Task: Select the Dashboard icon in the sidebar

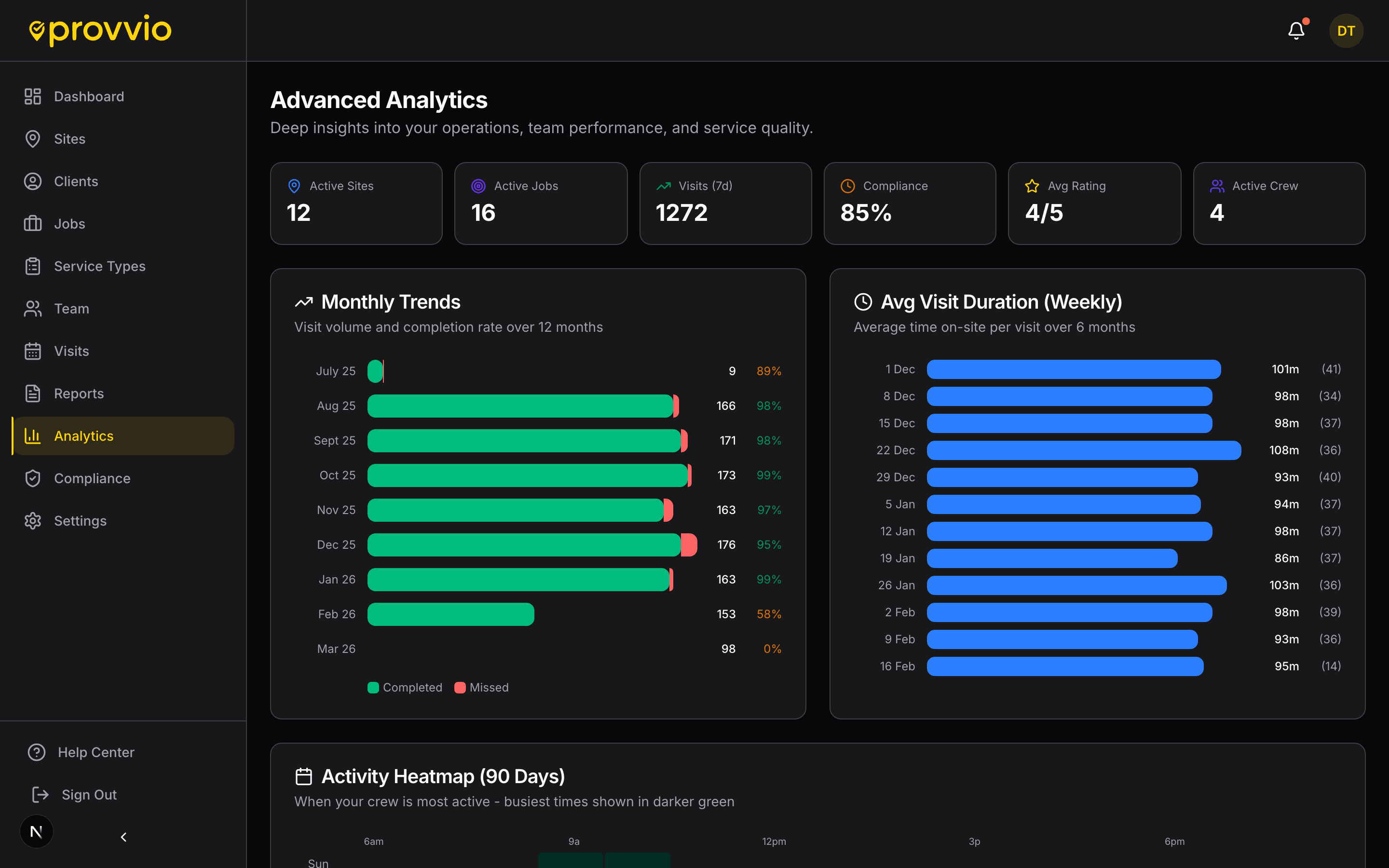Action: [x=33, y=96]
